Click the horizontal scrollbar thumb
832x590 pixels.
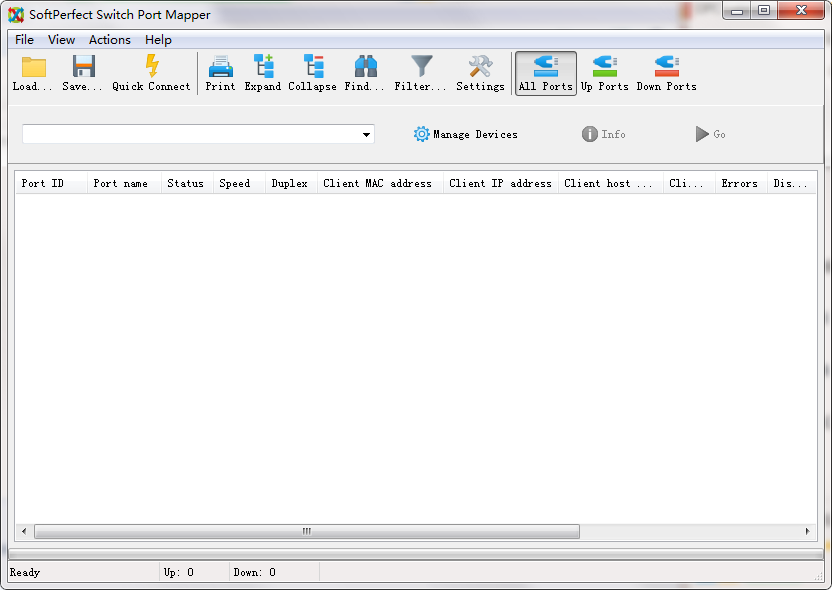pyautogui.click(x=307, y=531)
